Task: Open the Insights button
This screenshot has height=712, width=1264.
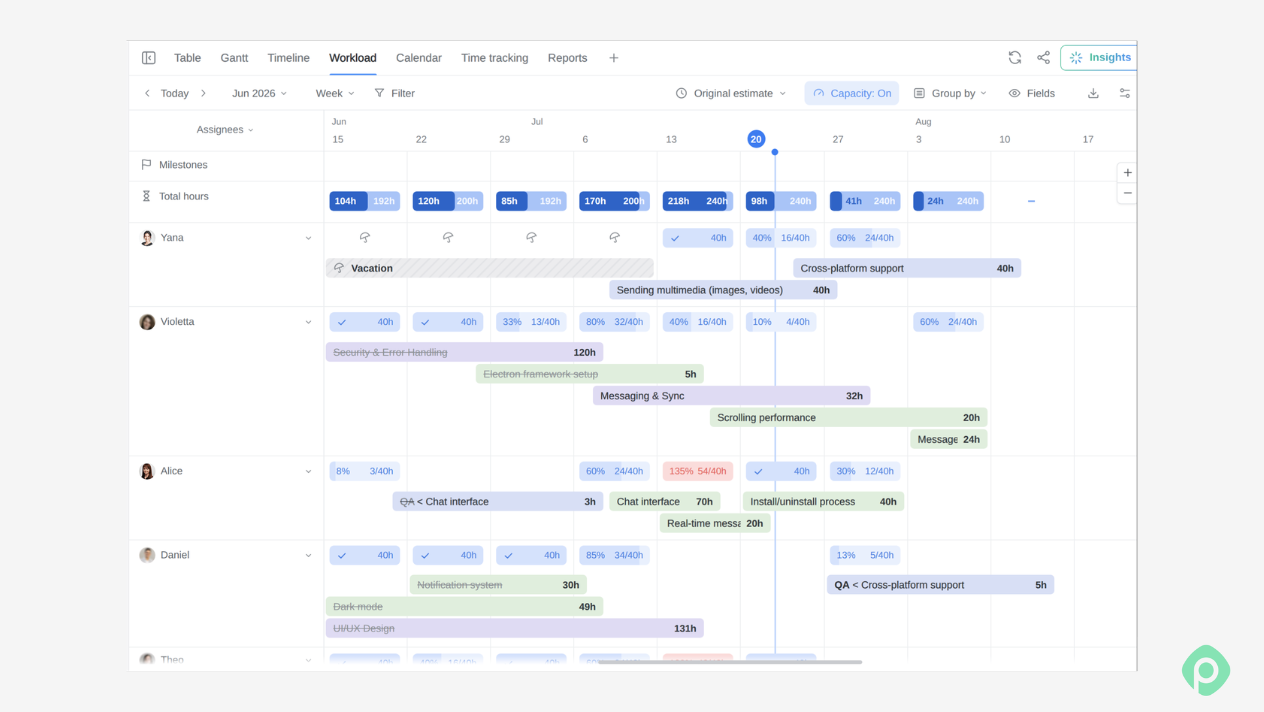Action: point(1099,57)
